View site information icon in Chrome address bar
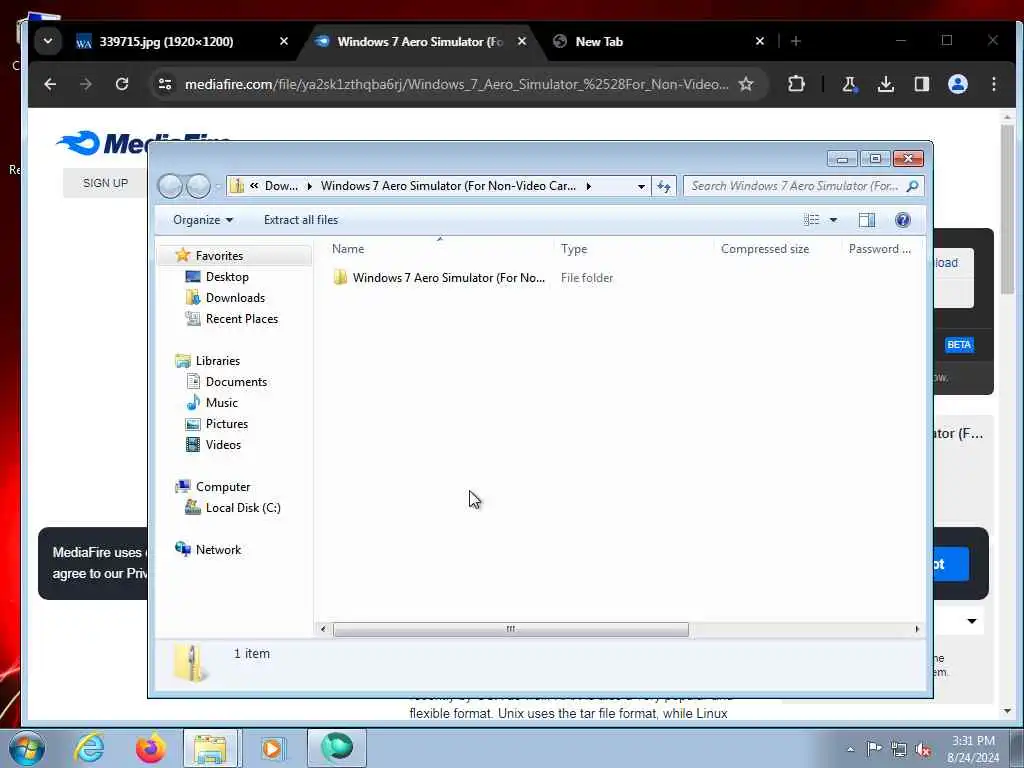The image size is (1024, 768). (165, 84)
